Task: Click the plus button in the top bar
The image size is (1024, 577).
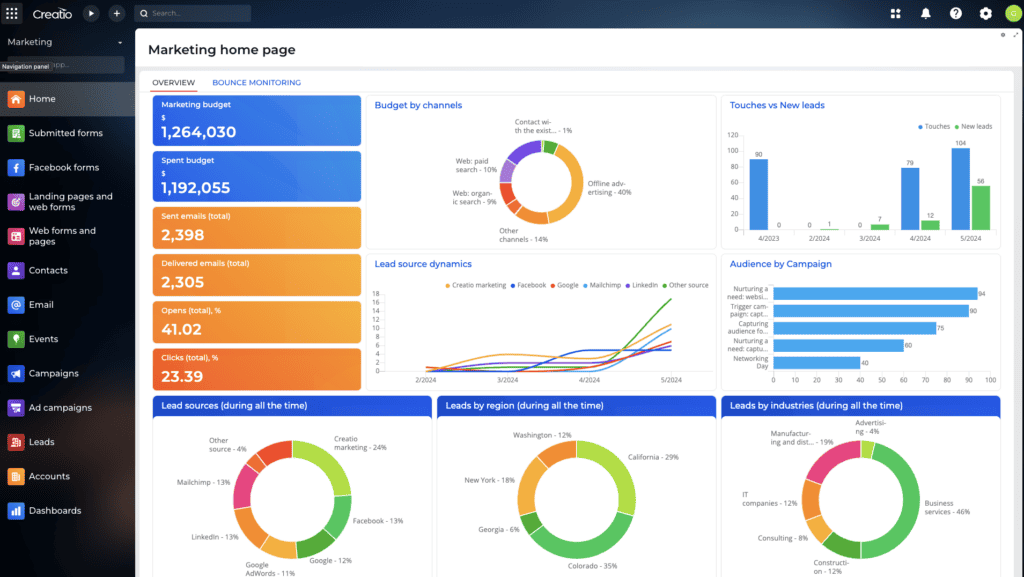Action: (115, 13)
